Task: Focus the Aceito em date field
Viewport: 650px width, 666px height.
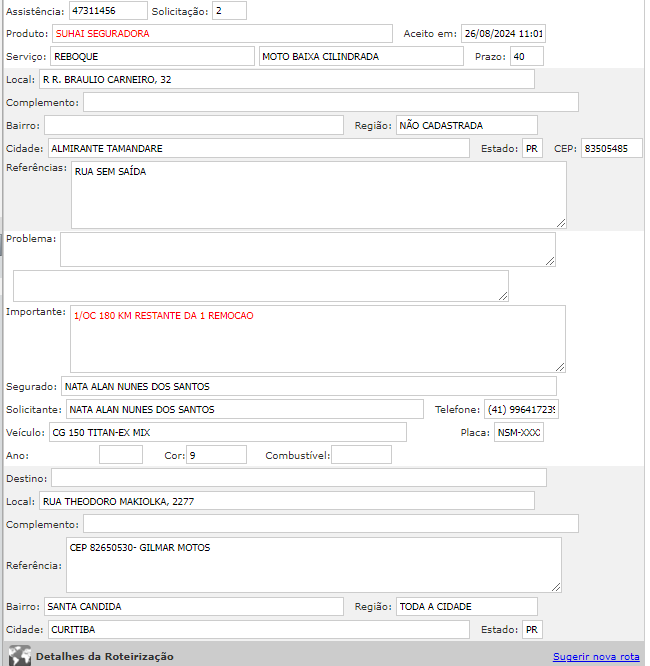Action: [x=503, y=33]
